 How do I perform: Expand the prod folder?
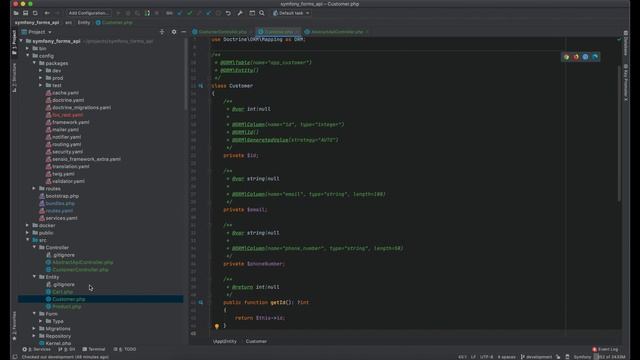point(41,78)
